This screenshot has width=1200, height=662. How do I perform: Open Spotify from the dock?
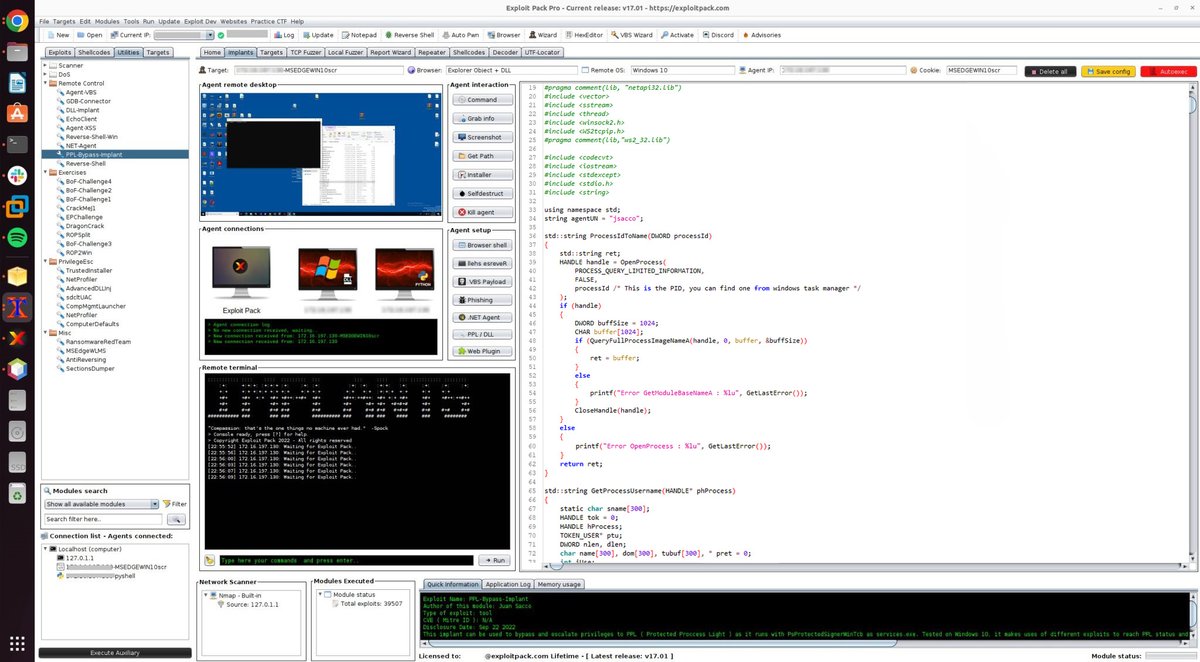[x=17, y=238]
